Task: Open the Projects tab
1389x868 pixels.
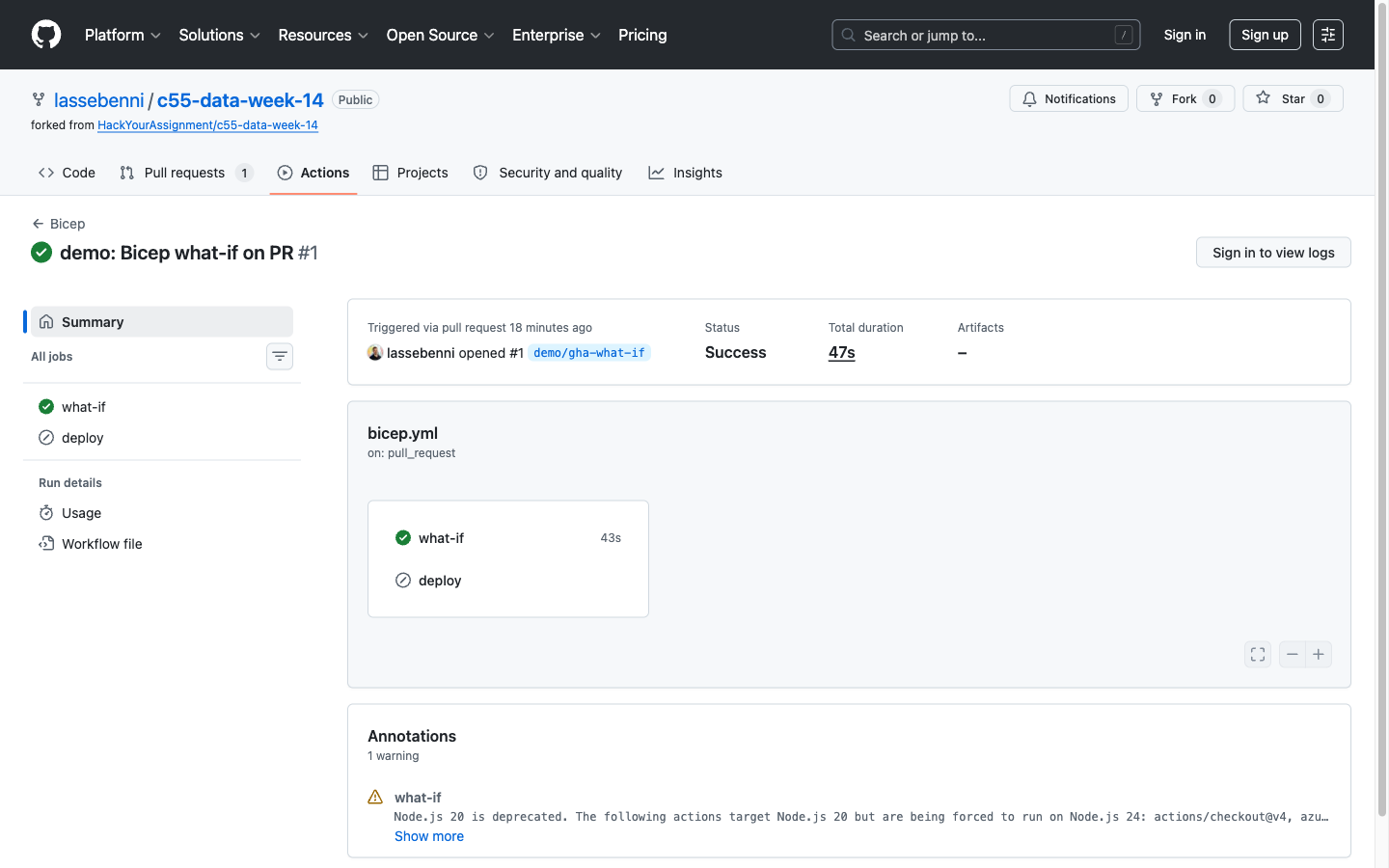Action: tap(411, 173)
